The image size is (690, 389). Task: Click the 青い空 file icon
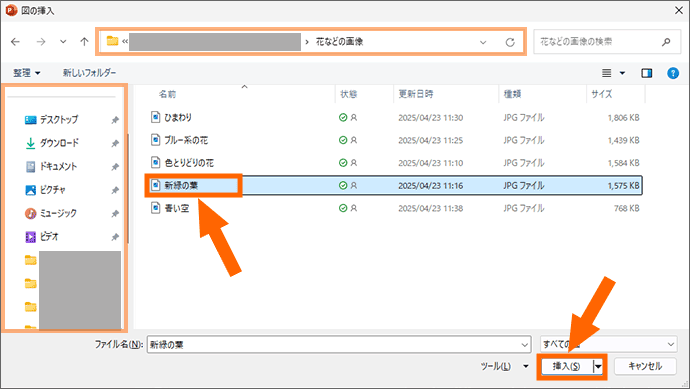pos(155,208)
